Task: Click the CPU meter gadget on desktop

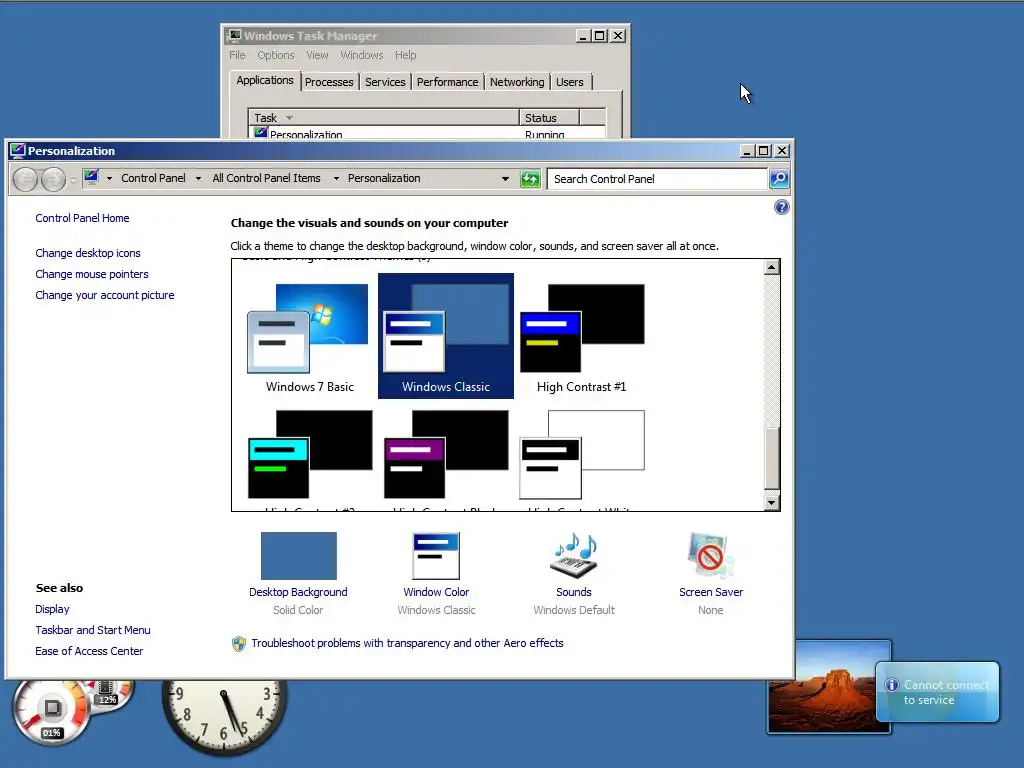Action: pos(52,711)
